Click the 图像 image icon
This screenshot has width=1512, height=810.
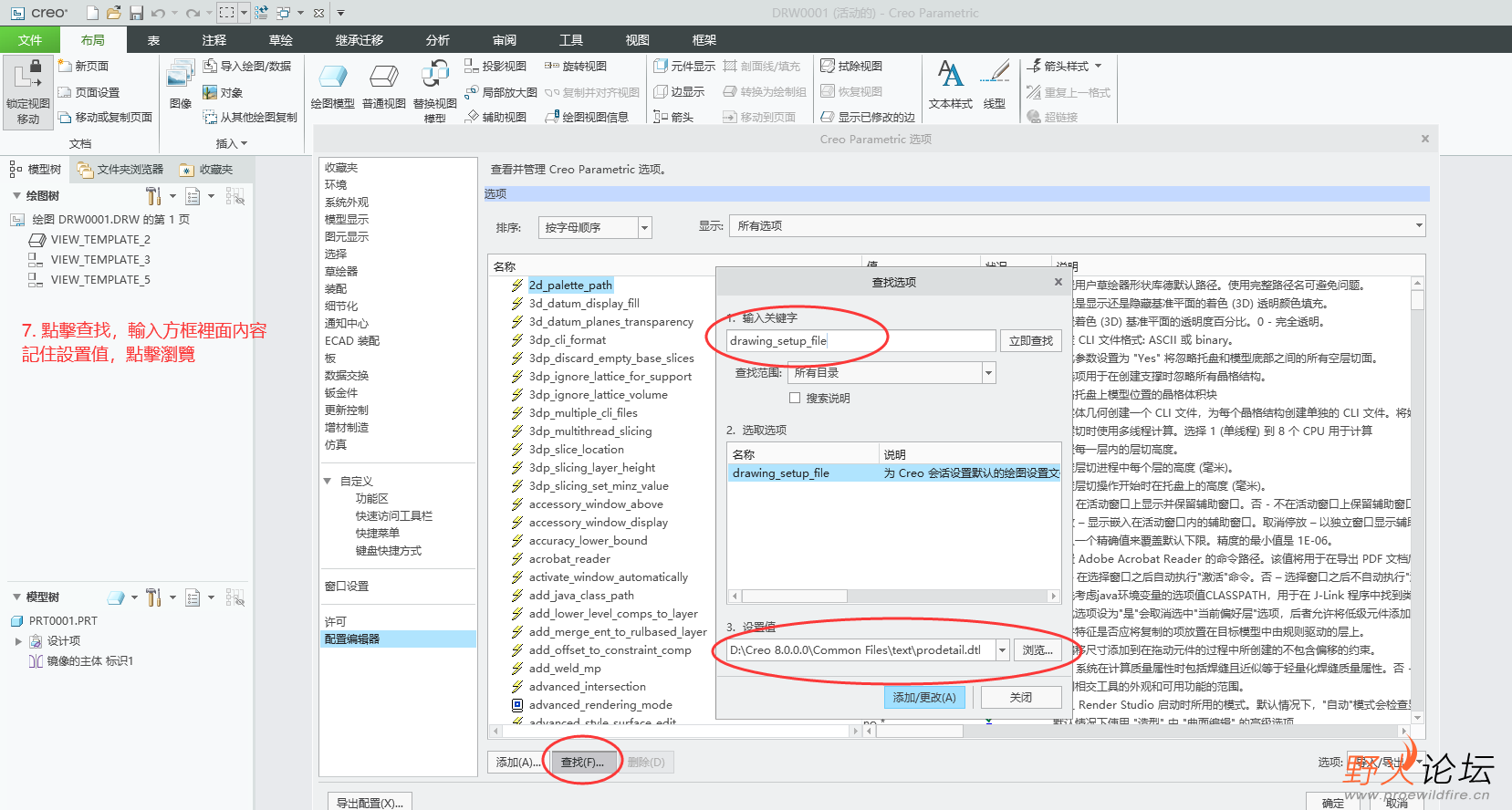point(181,76)
